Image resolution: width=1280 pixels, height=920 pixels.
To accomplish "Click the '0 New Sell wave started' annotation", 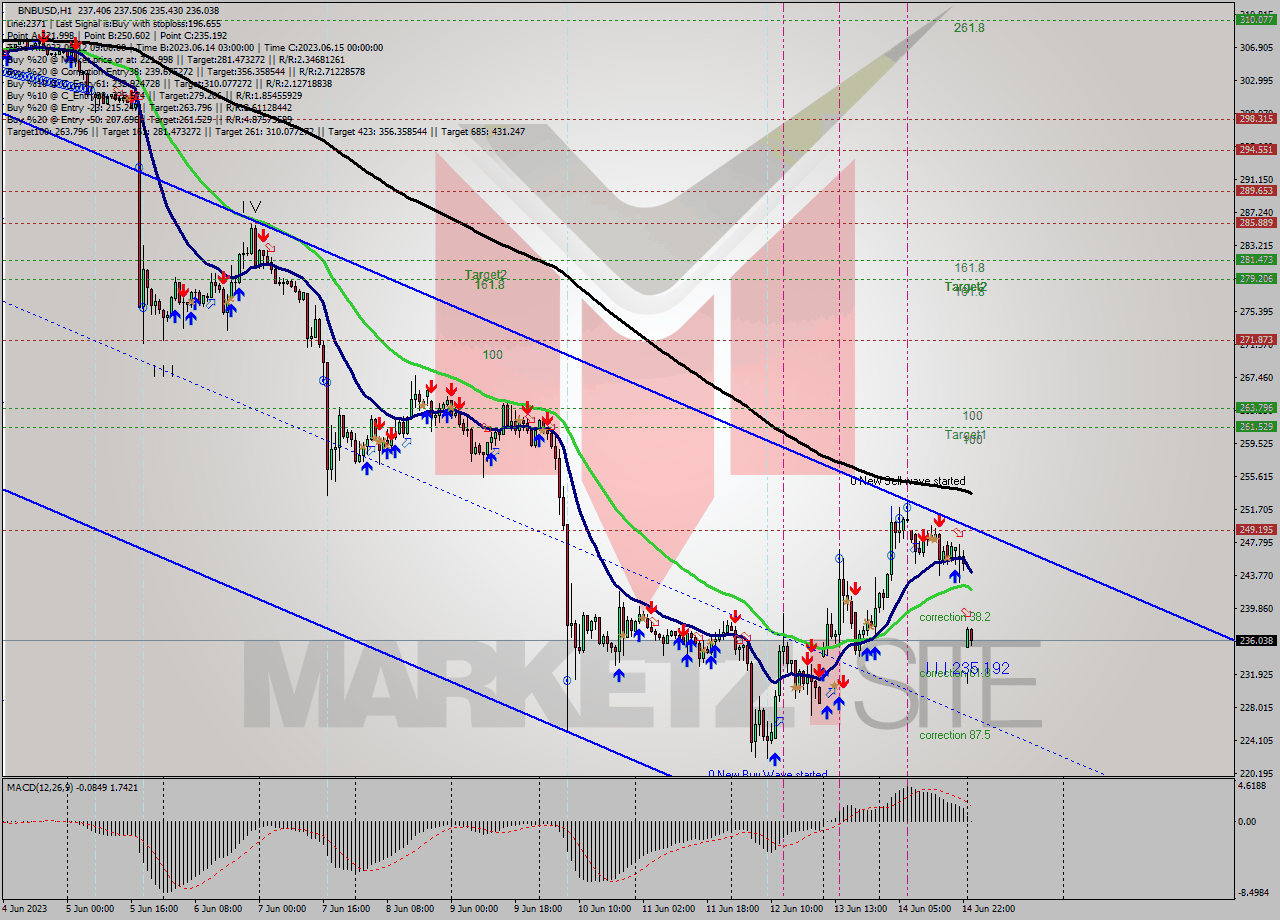I will click(908, 481).
